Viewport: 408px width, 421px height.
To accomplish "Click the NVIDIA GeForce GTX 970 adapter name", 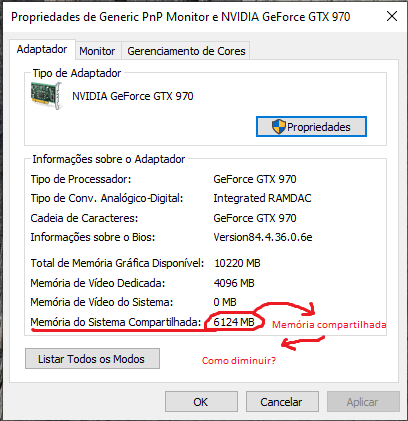I will pos(133,96).
